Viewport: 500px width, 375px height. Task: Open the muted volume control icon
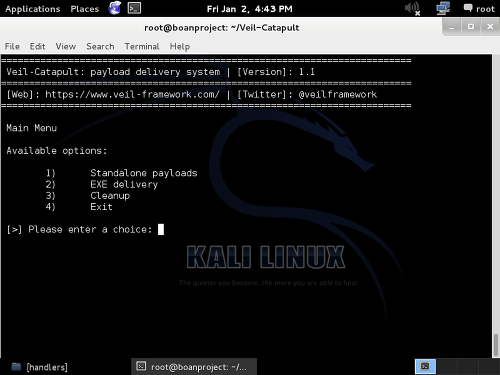click(x=412, y=9)
